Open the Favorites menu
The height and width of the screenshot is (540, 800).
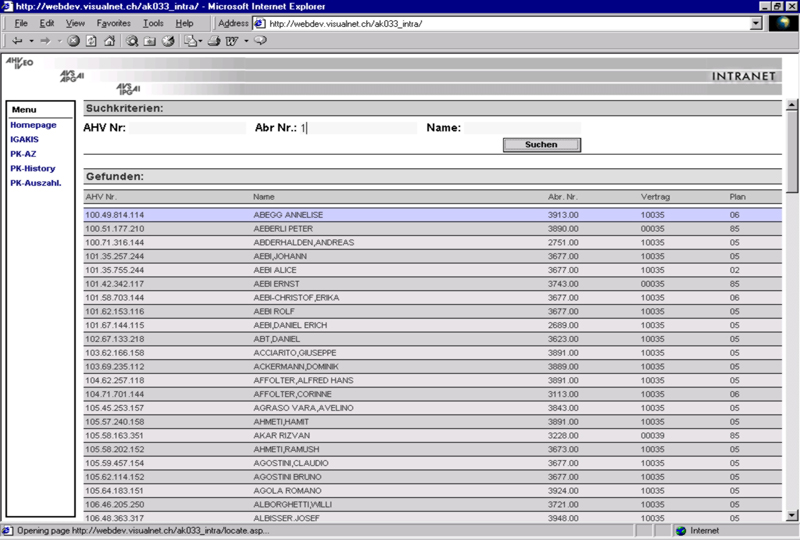tap(114, 23)
